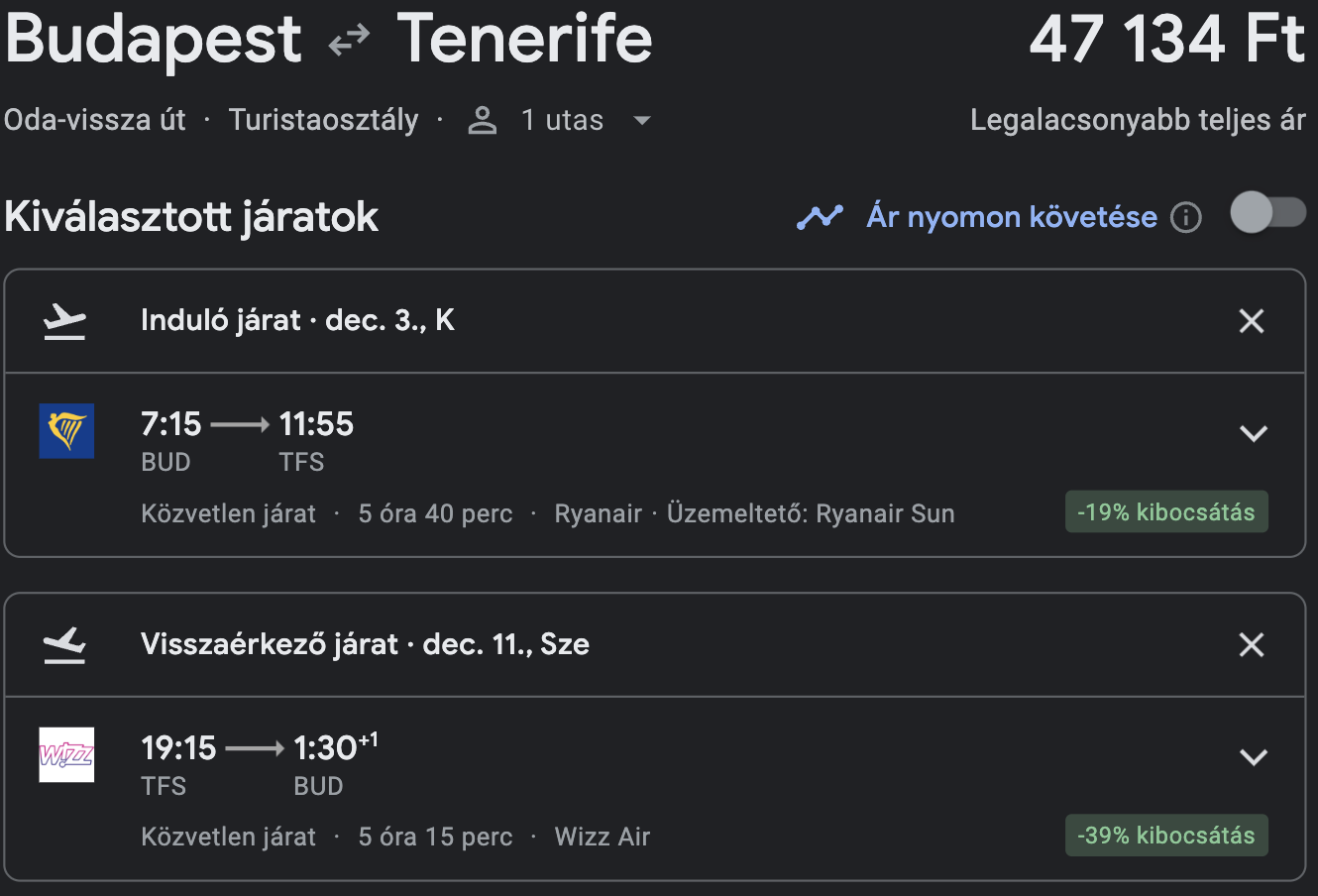This screenshot has width=1318, height=896.
Task: Expand the Wizz Air flight details
Action: point(1254,757)
